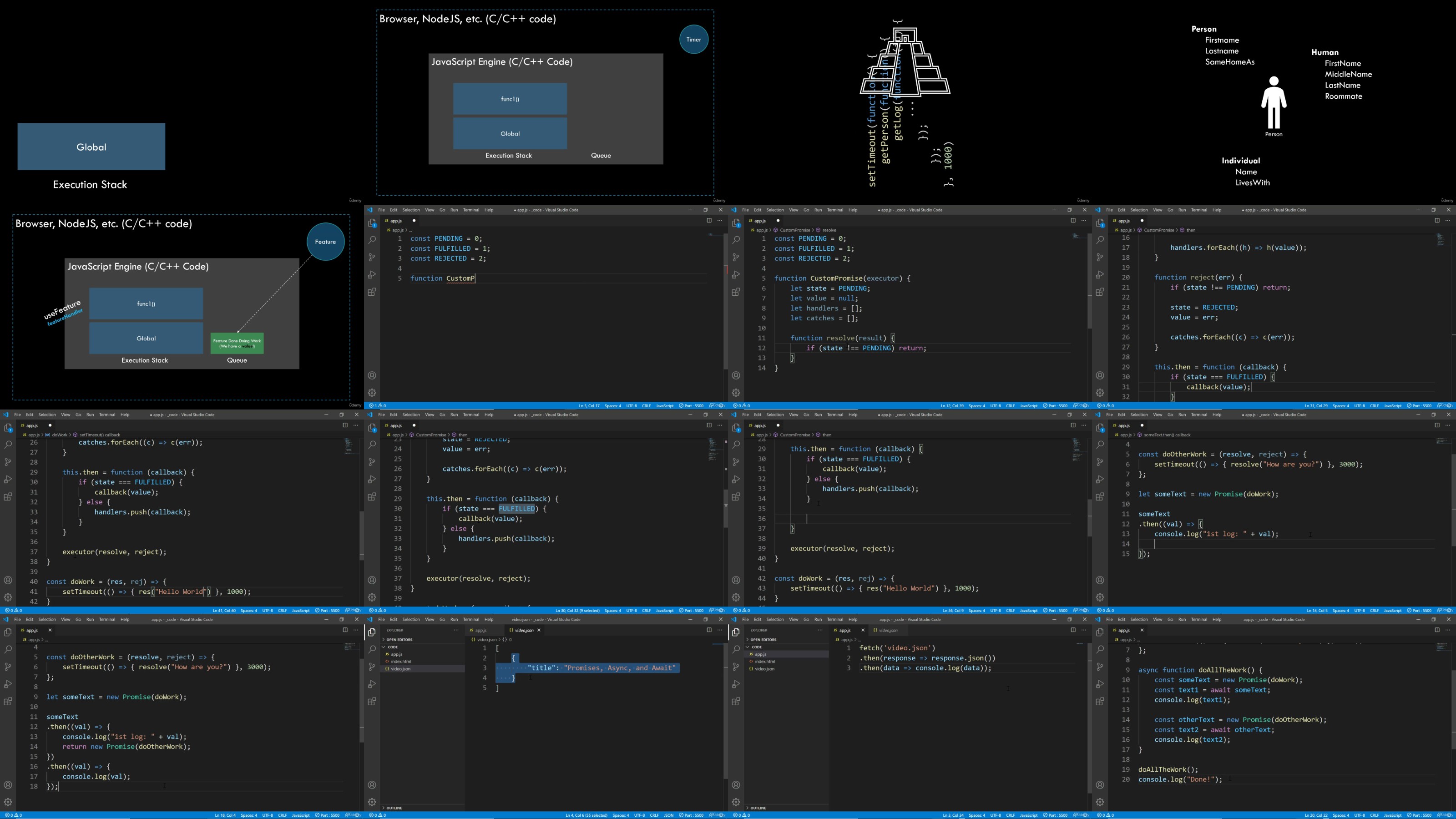The width and height of the screenshot is (1456, 819).
Task: Switch to app.js tab in video.json window
Action: coord(480,630)
